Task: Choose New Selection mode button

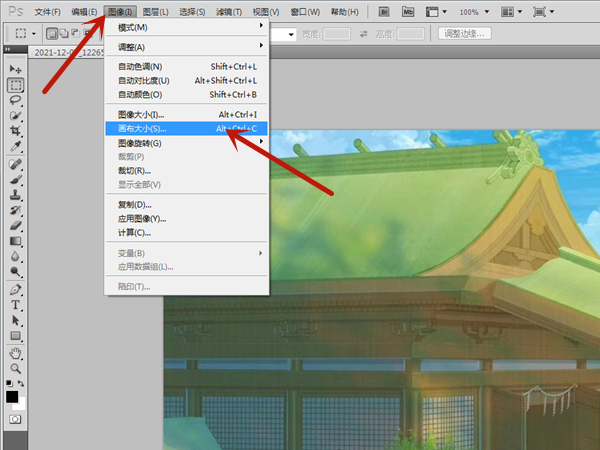Action: pyautogui.click(x=52, y=34)
